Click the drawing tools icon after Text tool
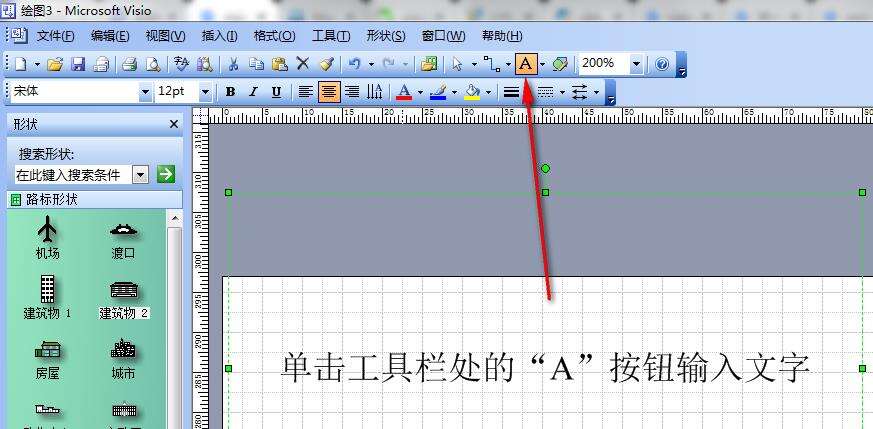The width and height of the screenshot is (873, 429). (560, 64)
